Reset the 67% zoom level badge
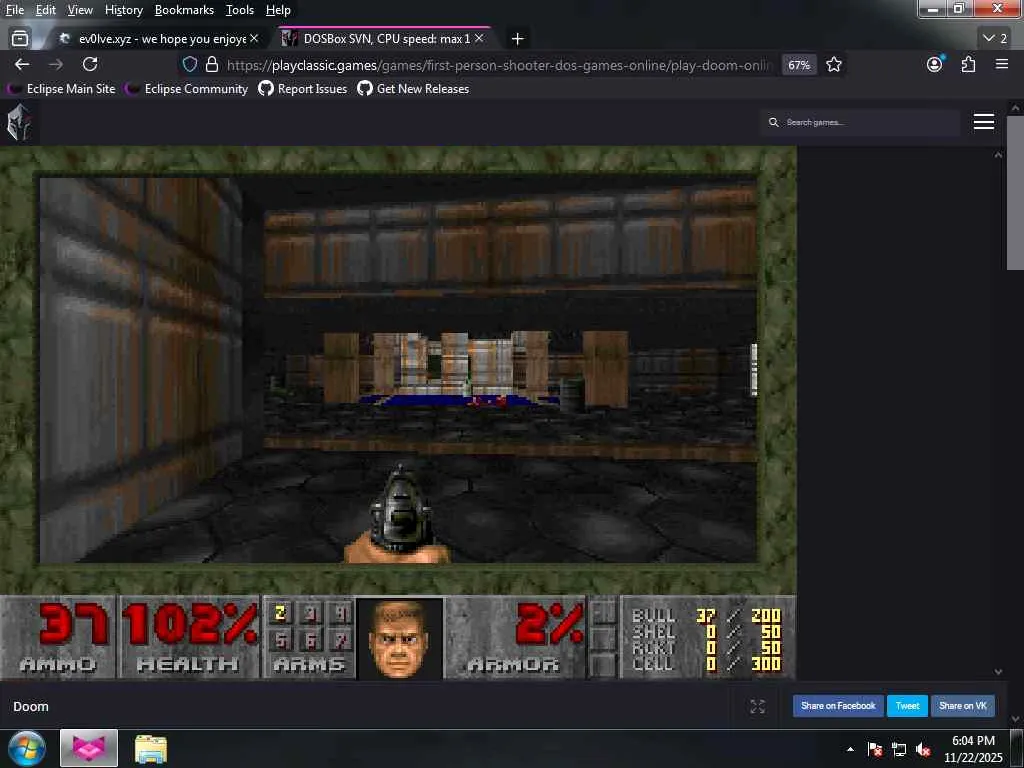Image resolution: width=1024 pixels, height=768 pixels. pyautogui.click(x=799, y=65)
